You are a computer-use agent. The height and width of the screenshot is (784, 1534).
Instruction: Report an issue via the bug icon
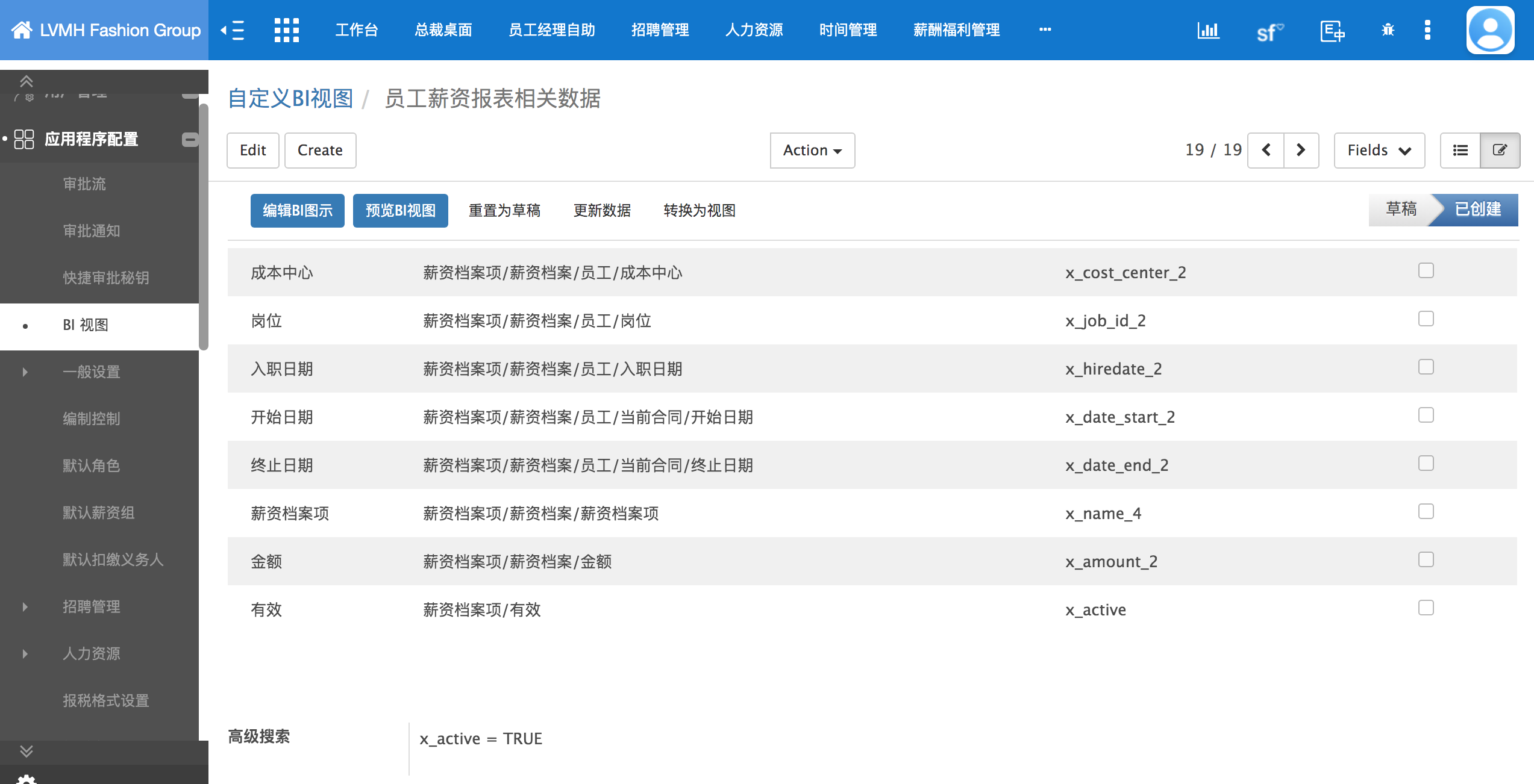click(x=1388, y=30)
